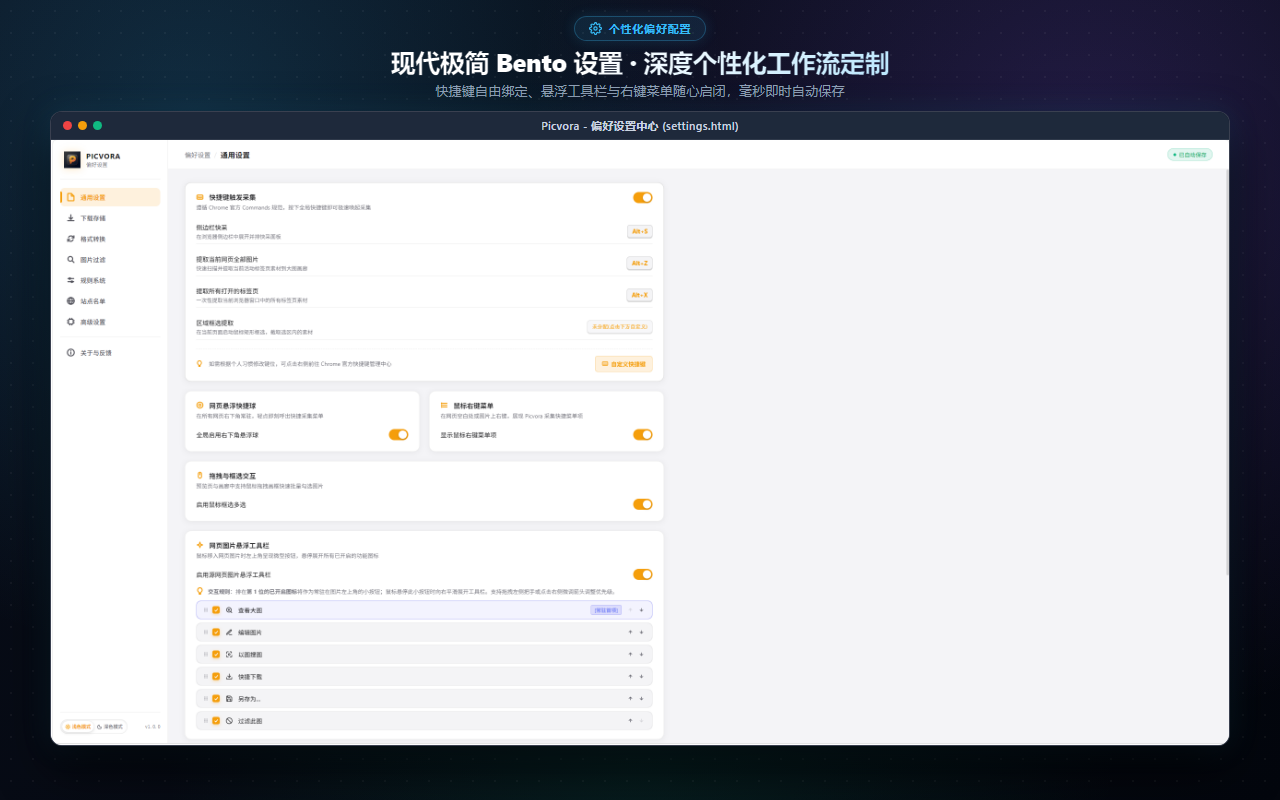Open the 图片过滤 sidebar tab
The image size is (1280, 800).
(110, 259)
